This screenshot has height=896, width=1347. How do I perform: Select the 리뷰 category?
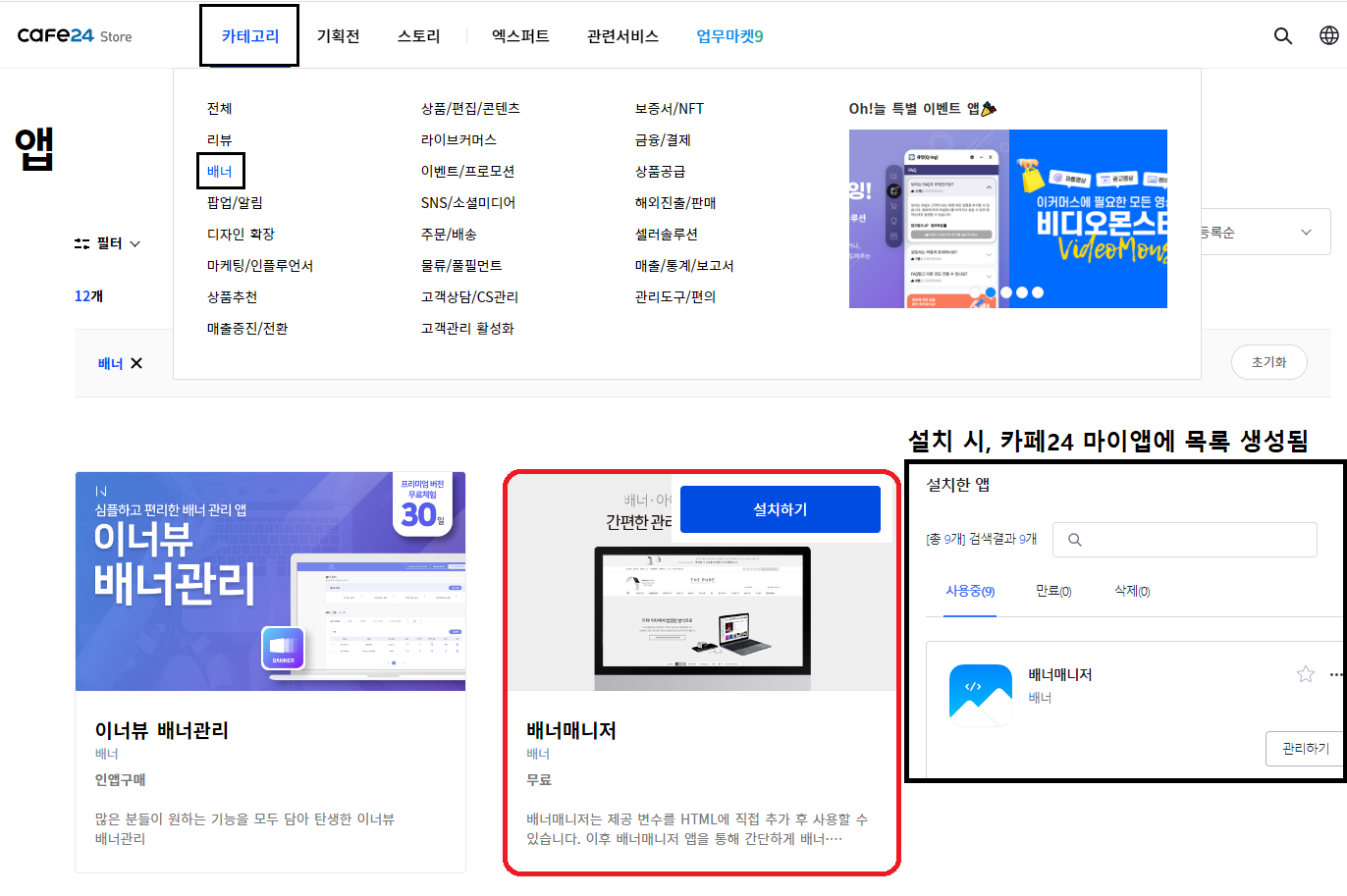(x=219, y=139)
